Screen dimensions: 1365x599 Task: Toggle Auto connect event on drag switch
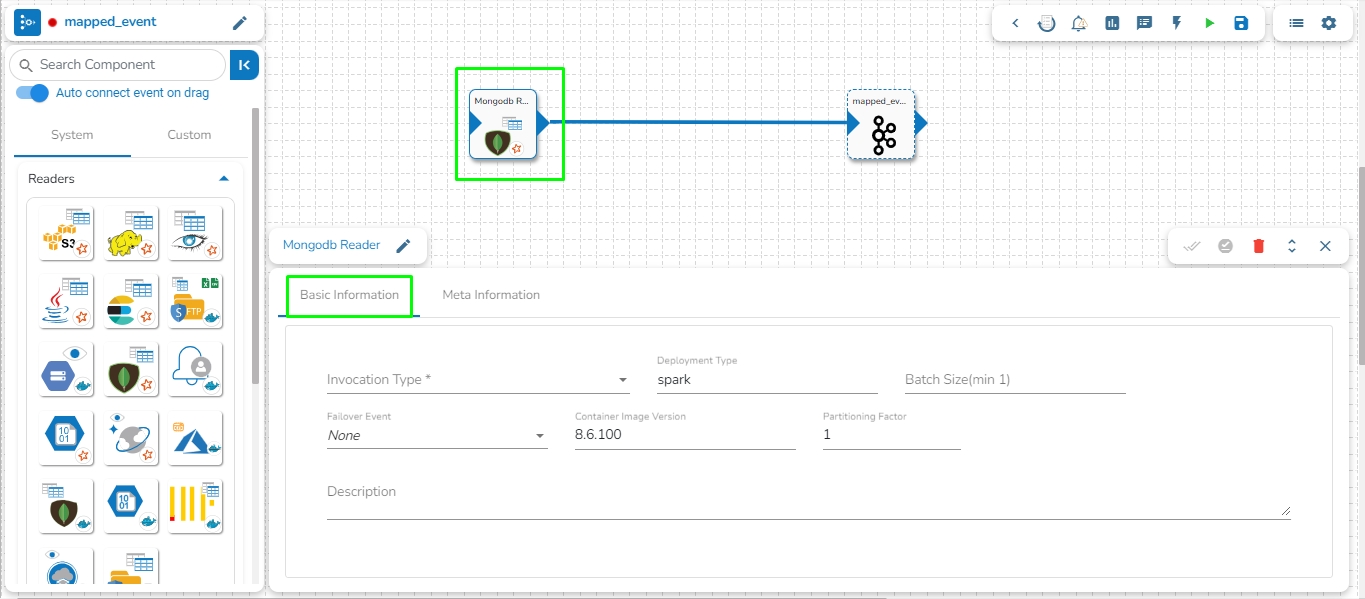coord(33,93)
